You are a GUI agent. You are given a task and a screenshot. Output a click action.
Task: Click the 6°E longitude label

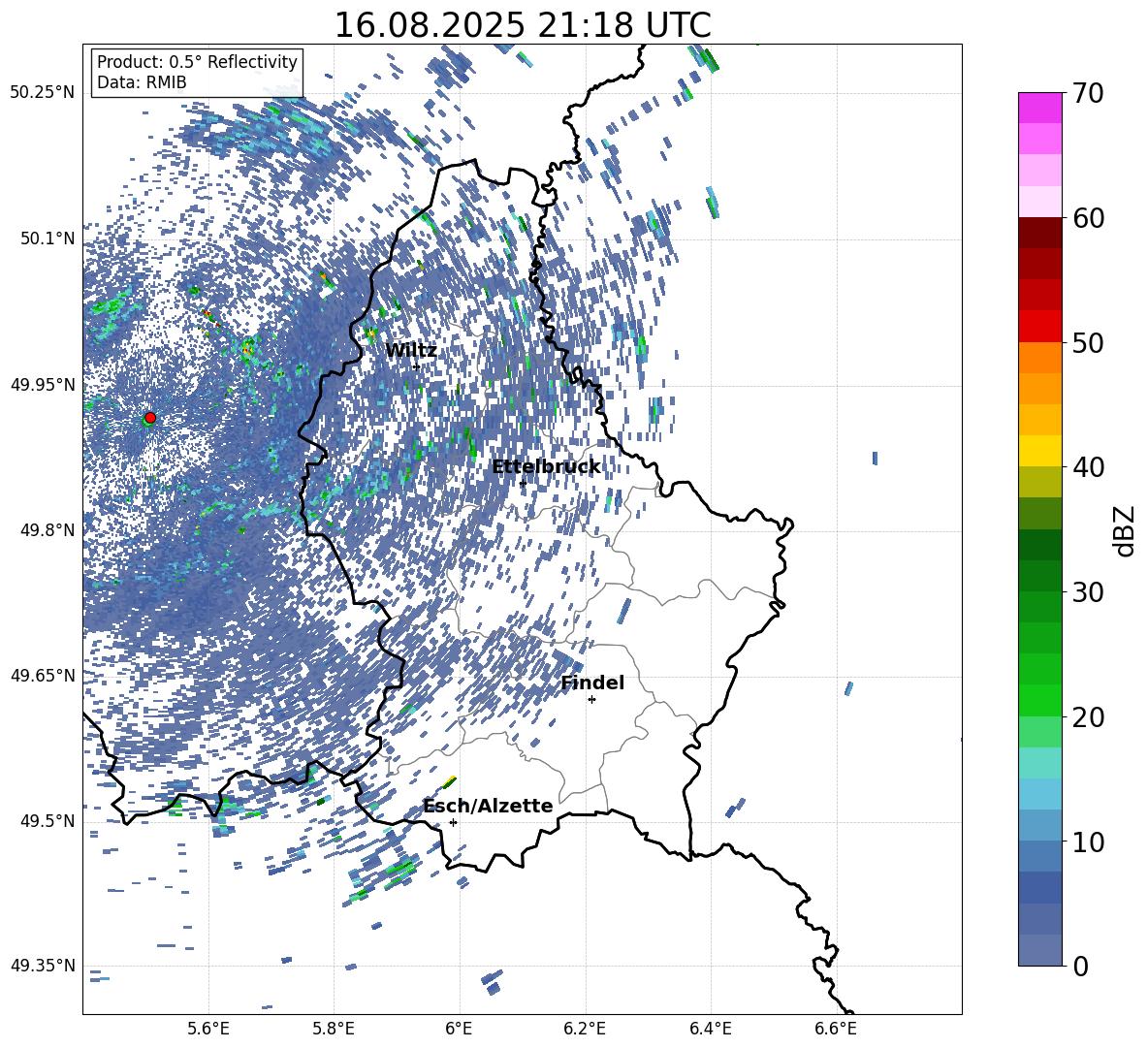click(x=459, y=1029)
